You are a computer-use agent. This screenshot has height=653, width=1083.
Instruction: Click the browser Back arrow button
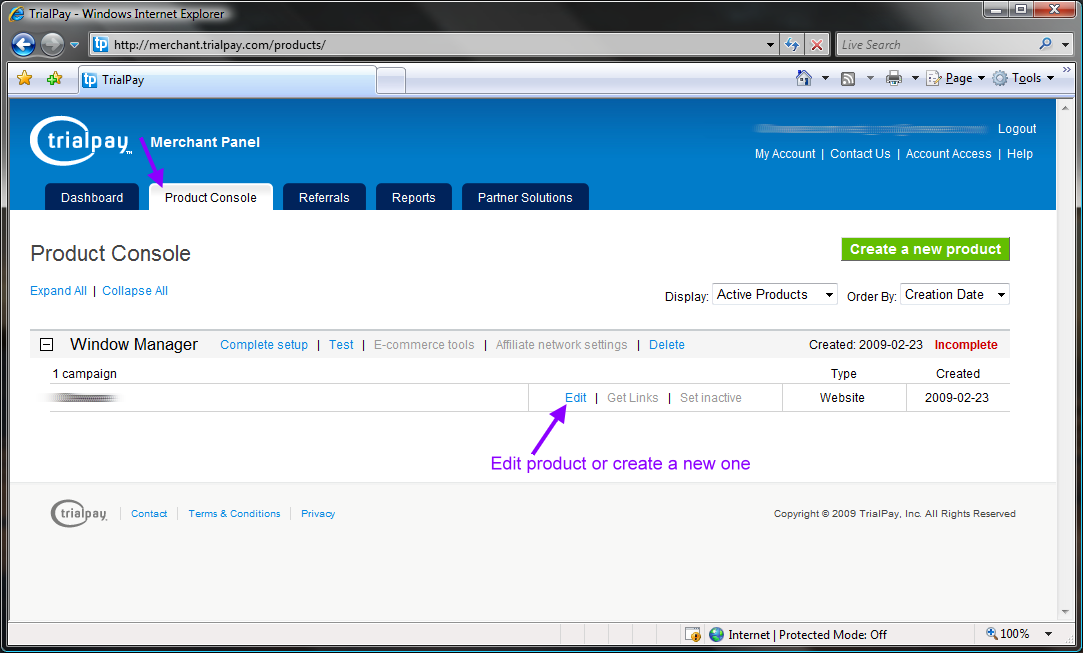tap(24, 45)
